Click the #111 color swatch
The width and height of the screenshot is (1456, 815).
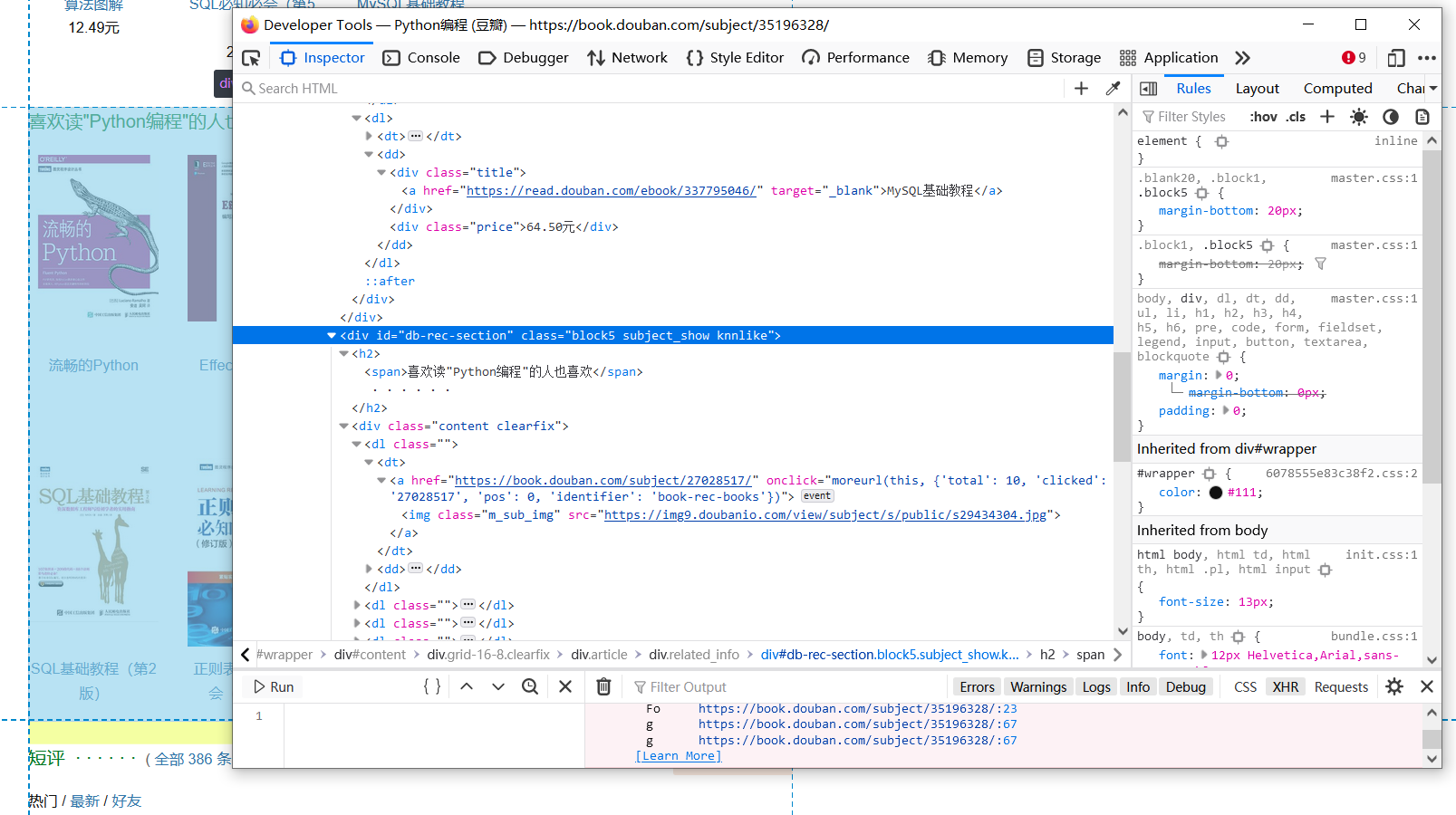click(1215, 492)
